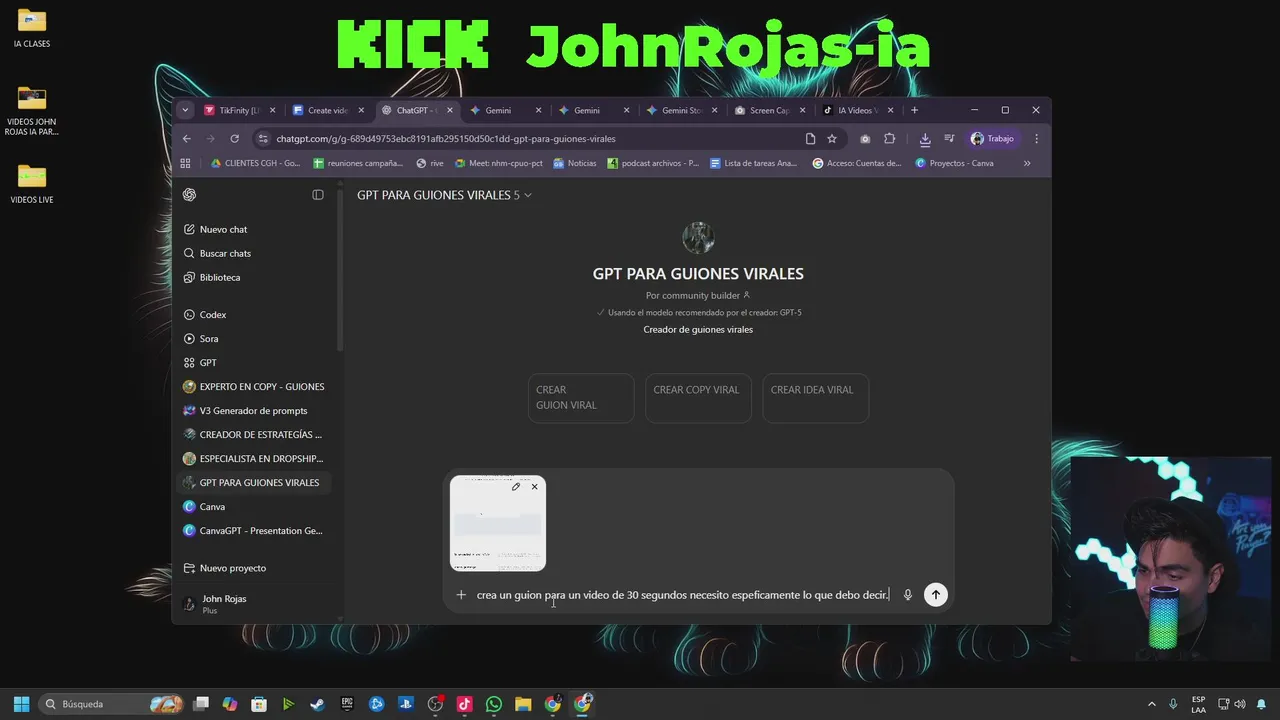Open the Noticias bookmark
Viewport: 1280px width, 720px height.
point(575,163)
